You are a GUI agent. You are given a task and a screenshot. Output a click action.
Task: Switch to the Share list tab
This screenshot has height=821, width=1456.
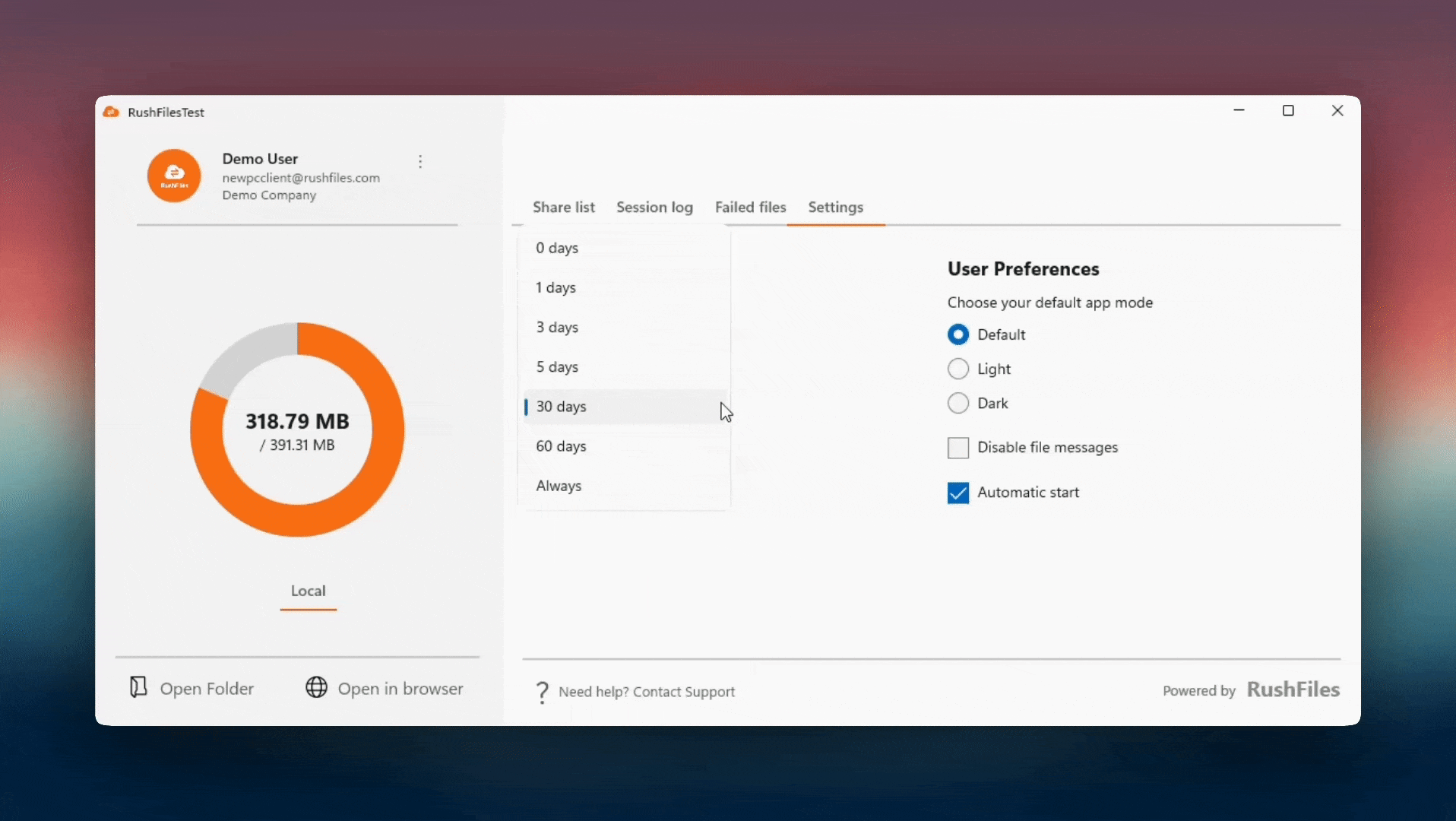564,208
